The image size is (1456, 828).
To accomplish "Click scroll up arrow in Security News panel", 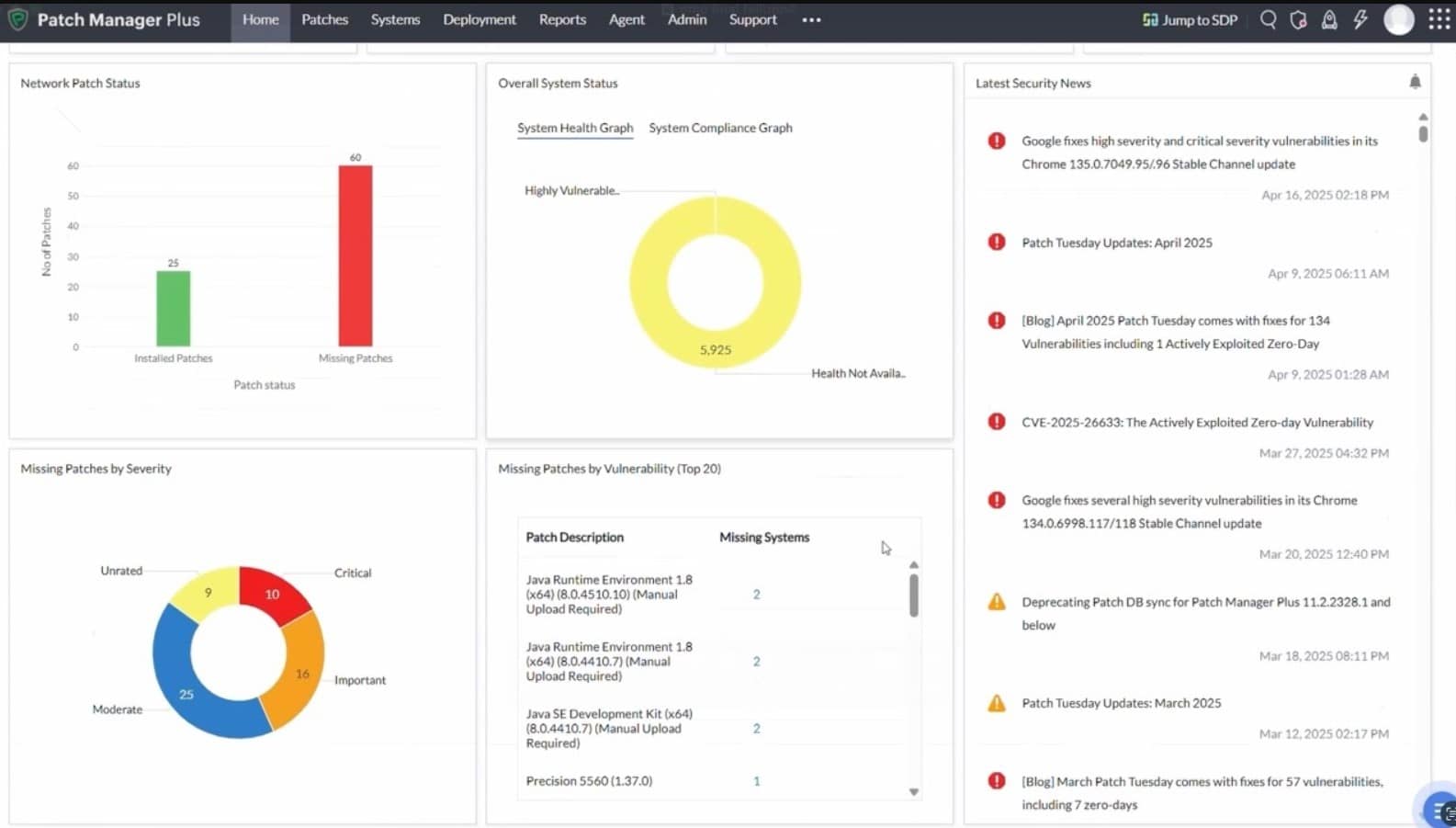I will point(1423,117).
